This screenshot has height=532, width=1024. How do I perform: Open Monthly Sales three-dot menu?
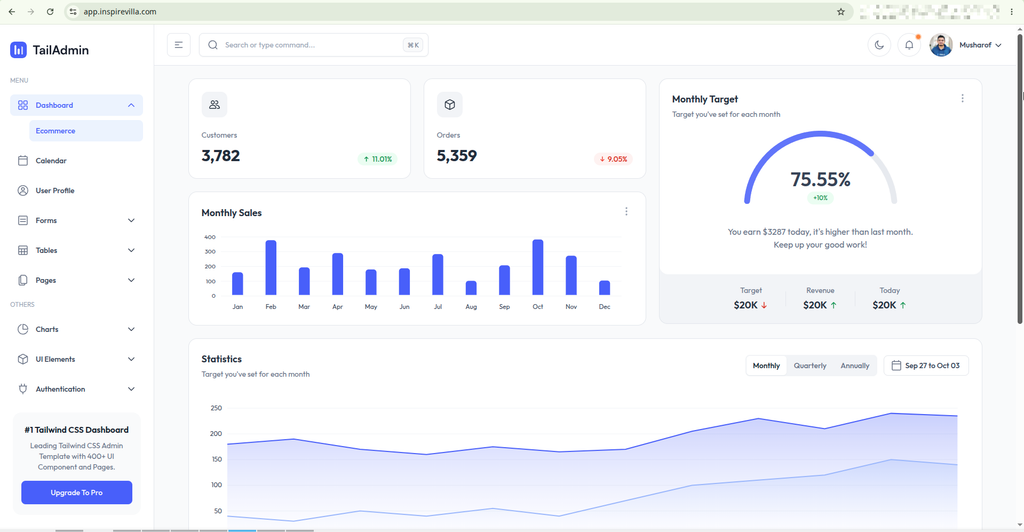click(x=626, y=211)
